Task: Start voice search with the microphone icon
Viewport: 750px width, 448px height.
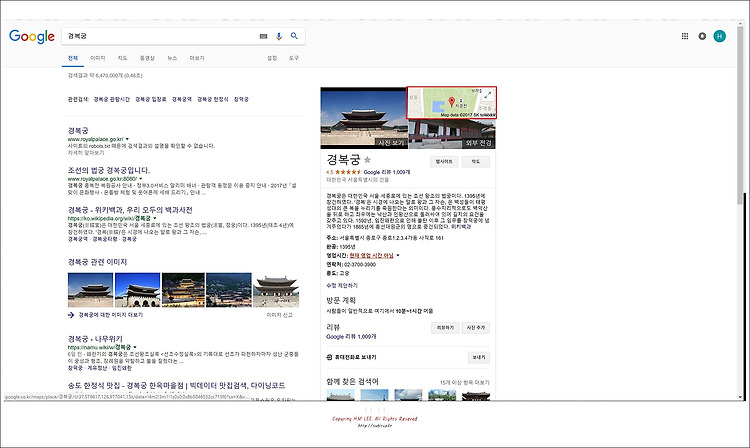Action: point(279,36)
